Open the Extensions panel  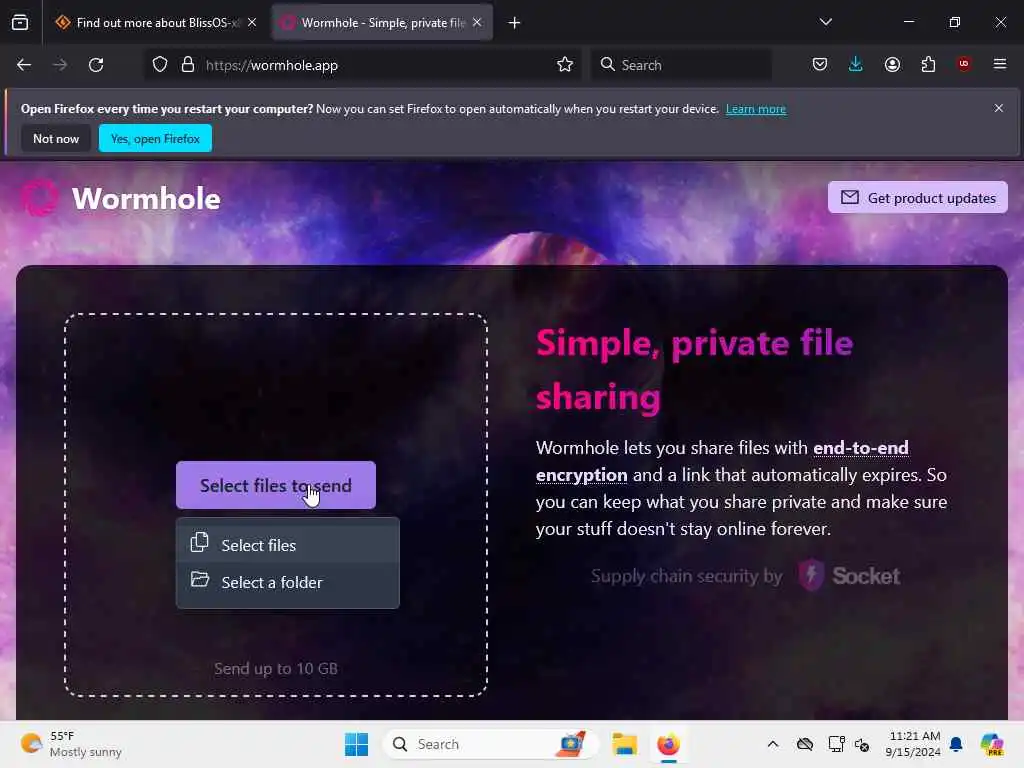click(x=928, y=64)
